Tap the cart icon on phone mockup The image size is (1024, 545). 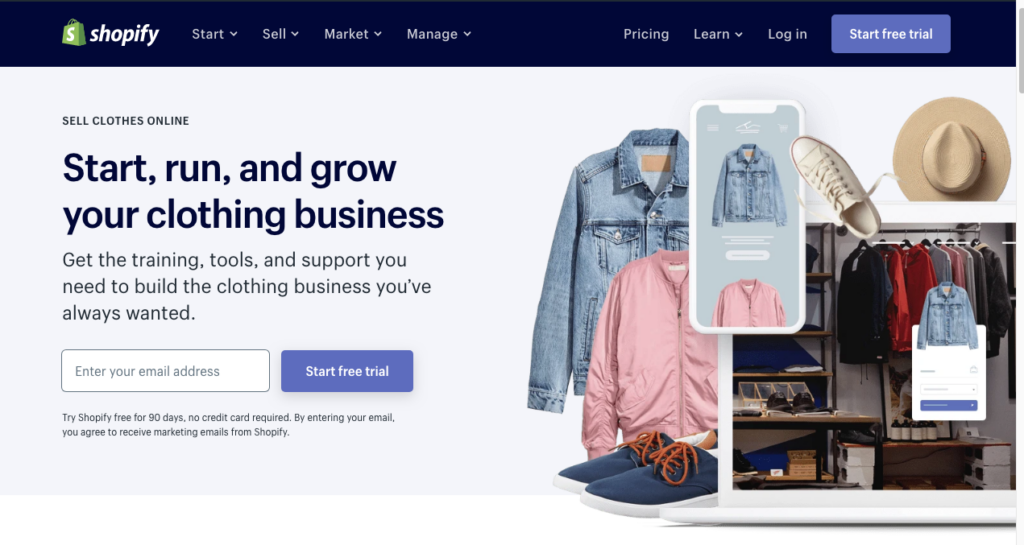pos(782,128)
